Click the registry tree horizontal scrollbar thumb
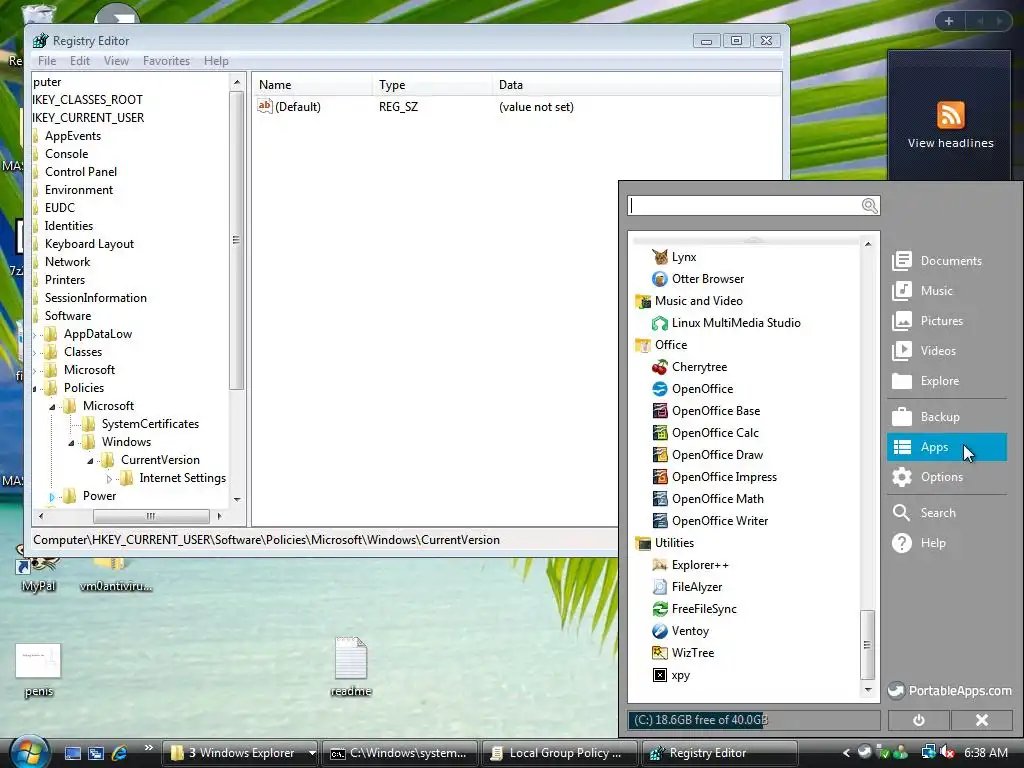 tap(151, 516)
